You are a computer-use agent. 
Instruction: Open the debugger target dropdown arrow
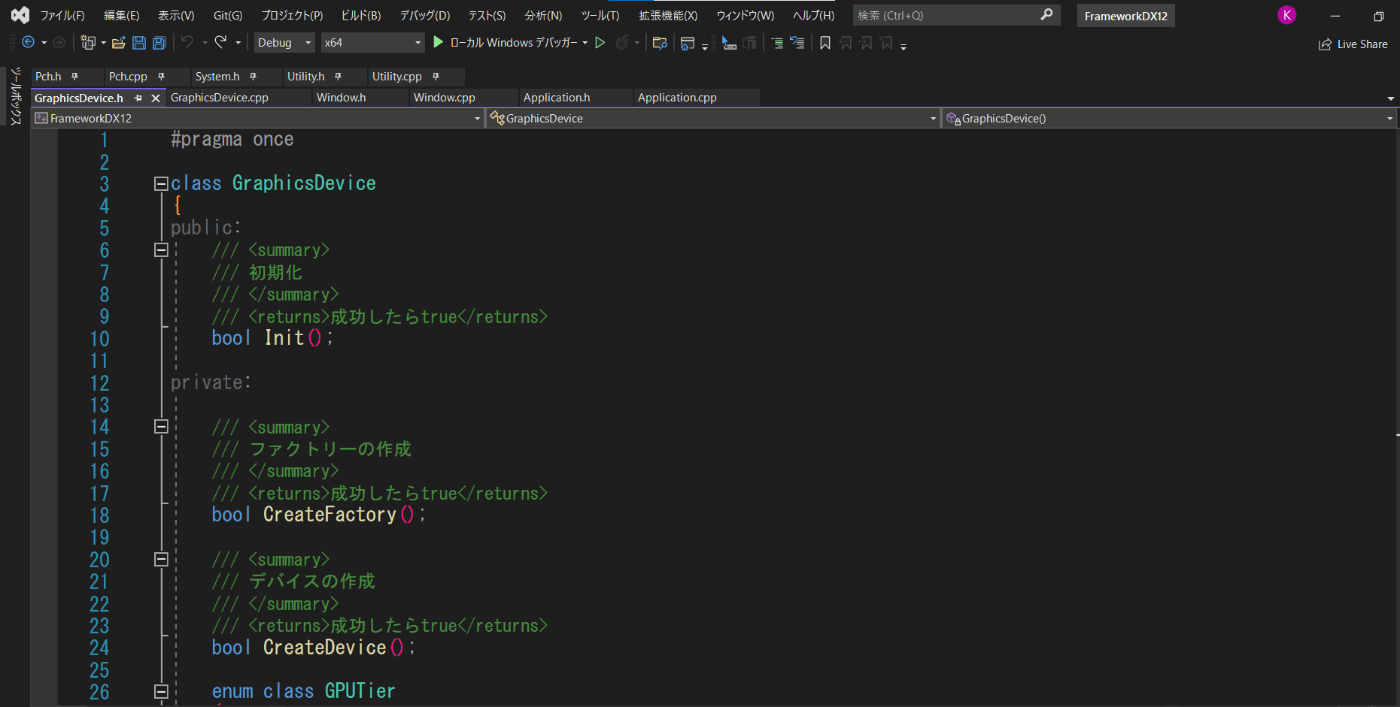pos(585,43)
